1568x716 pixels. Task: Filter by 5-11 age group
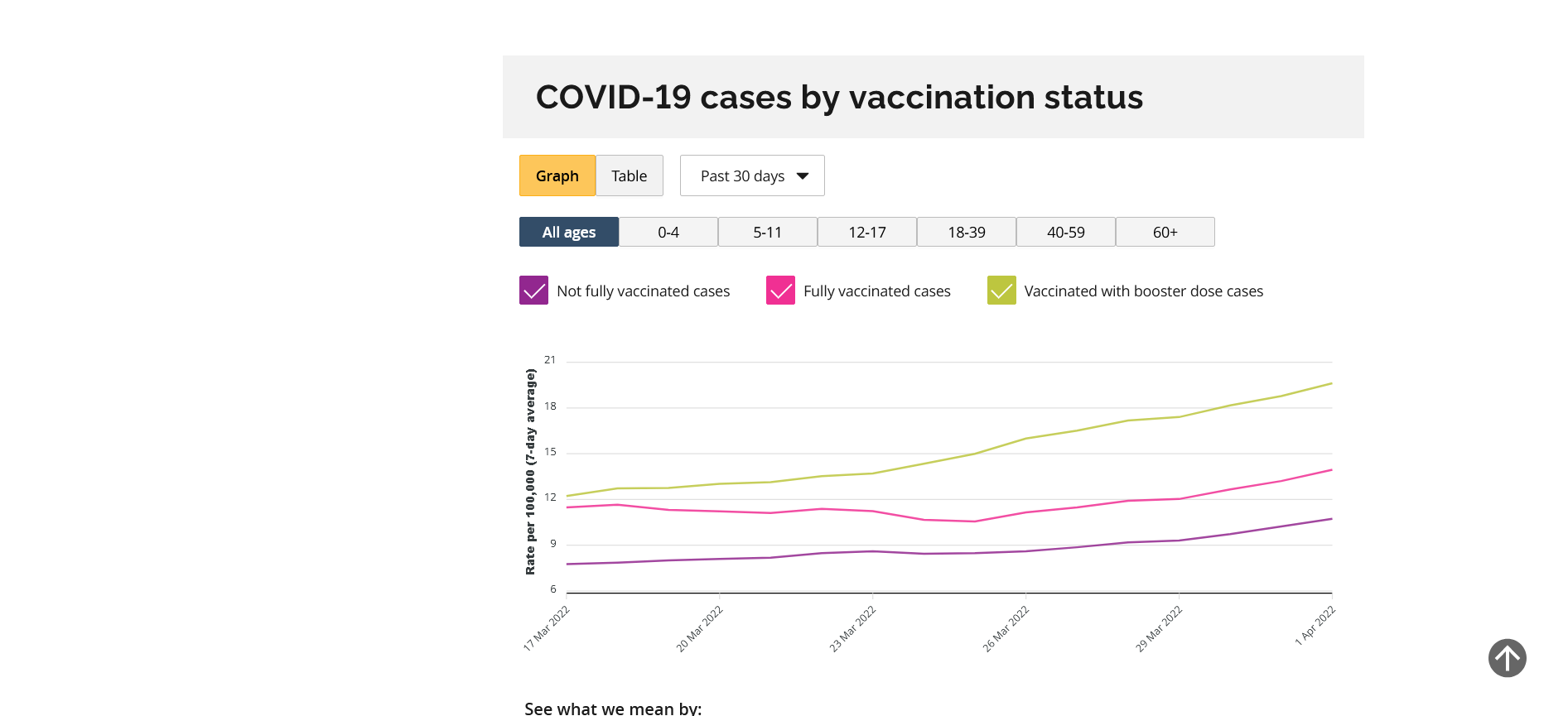coord(767,232)
